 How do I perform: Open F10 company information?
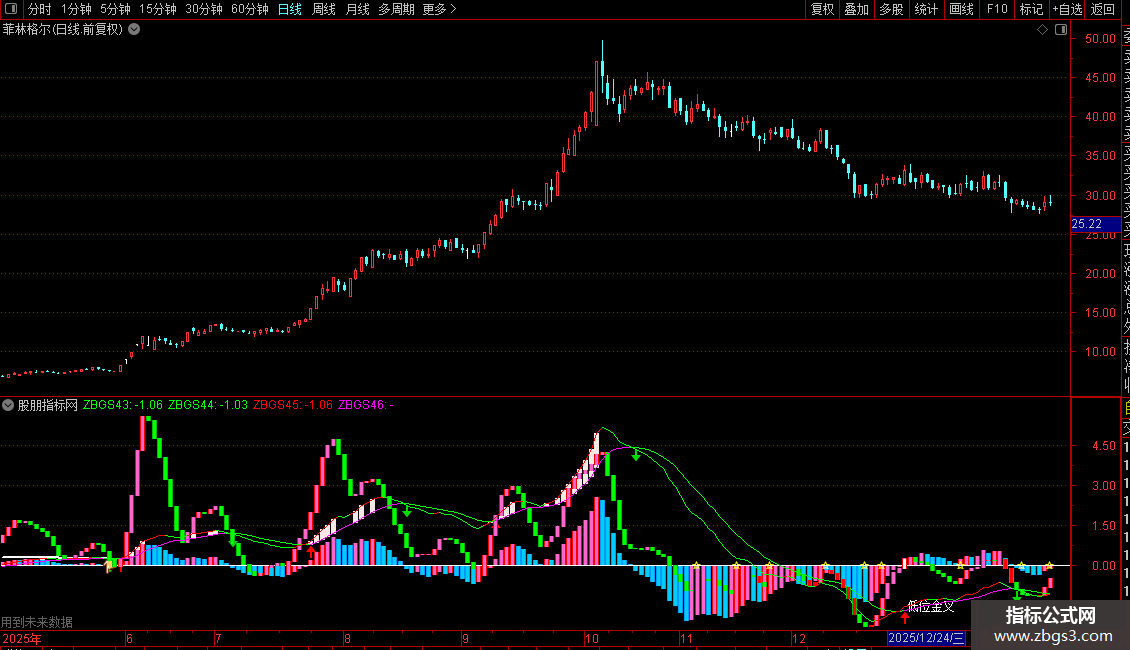tap(997, 9)
